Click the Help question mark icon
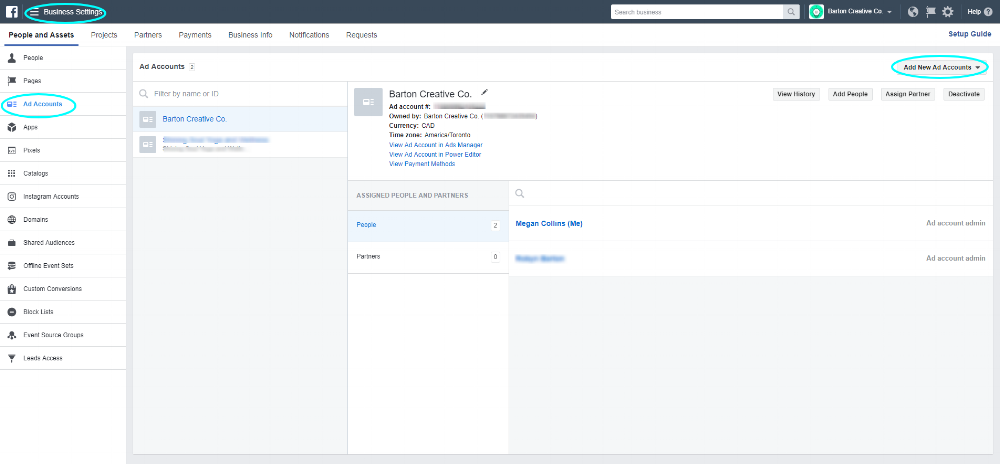 pos(988,11)
